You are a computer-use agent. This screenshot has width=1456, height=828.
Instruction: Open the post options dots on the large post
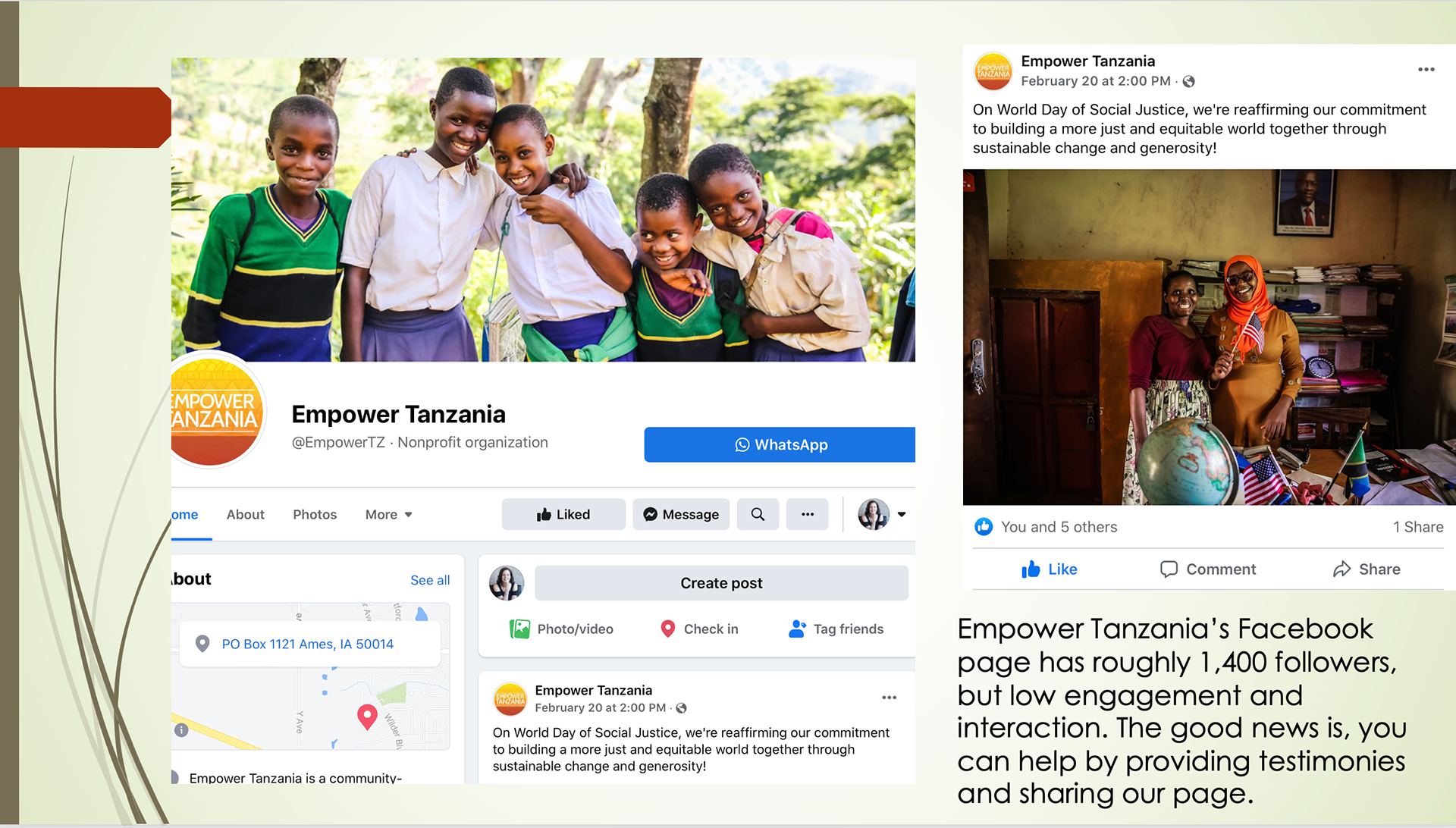pos(1426,69)
